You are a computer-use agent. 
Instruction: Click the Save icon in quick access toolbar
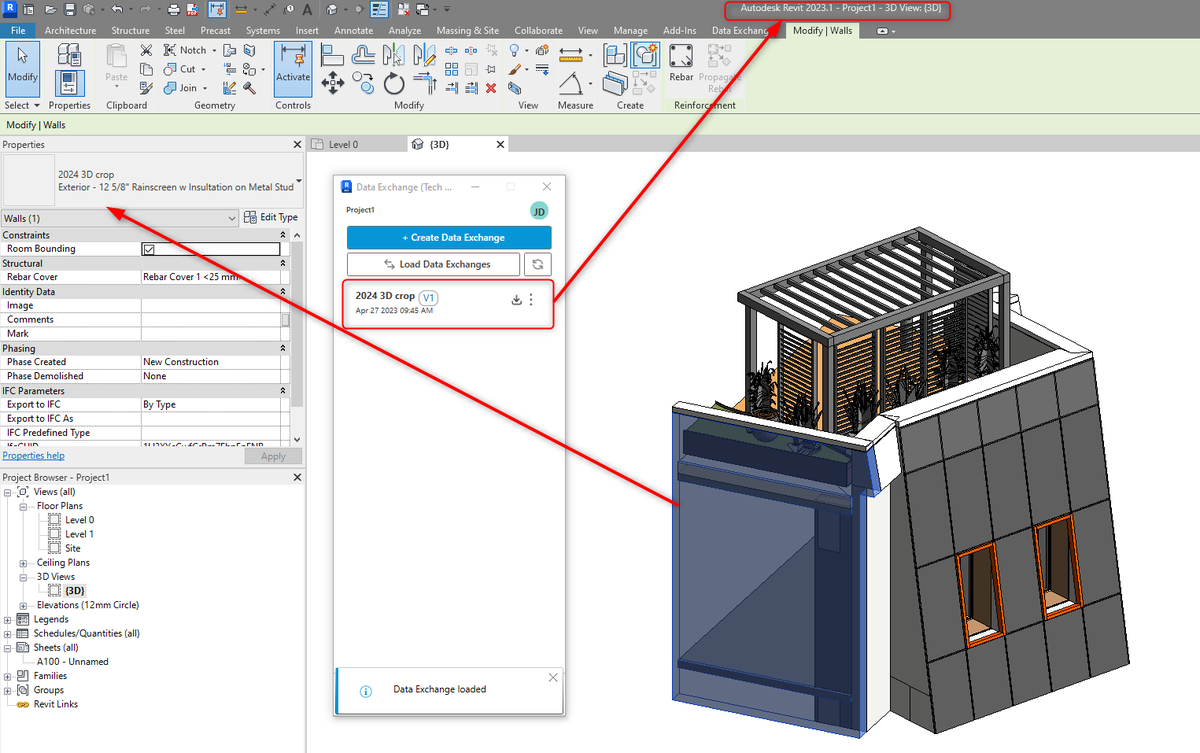tap(70, 10)
